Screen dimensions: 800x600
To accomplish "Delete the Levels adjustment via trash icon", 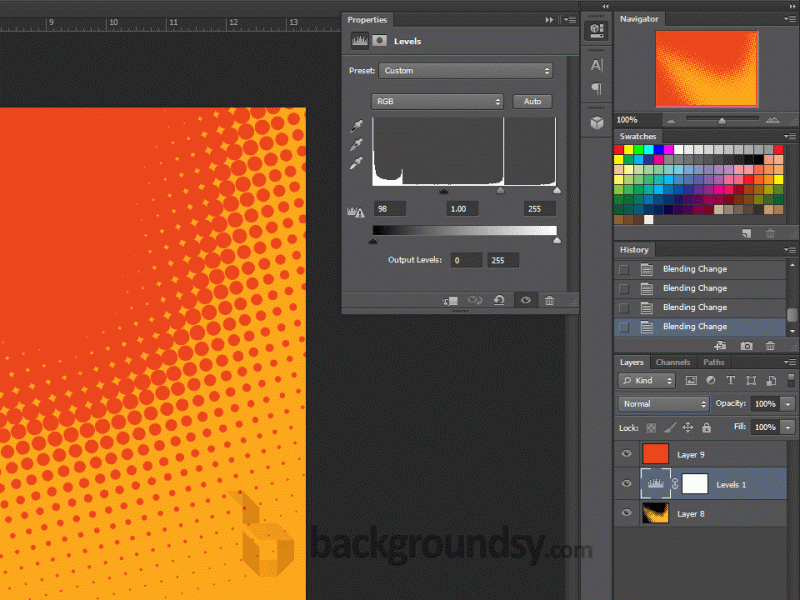I will [549, 299].
